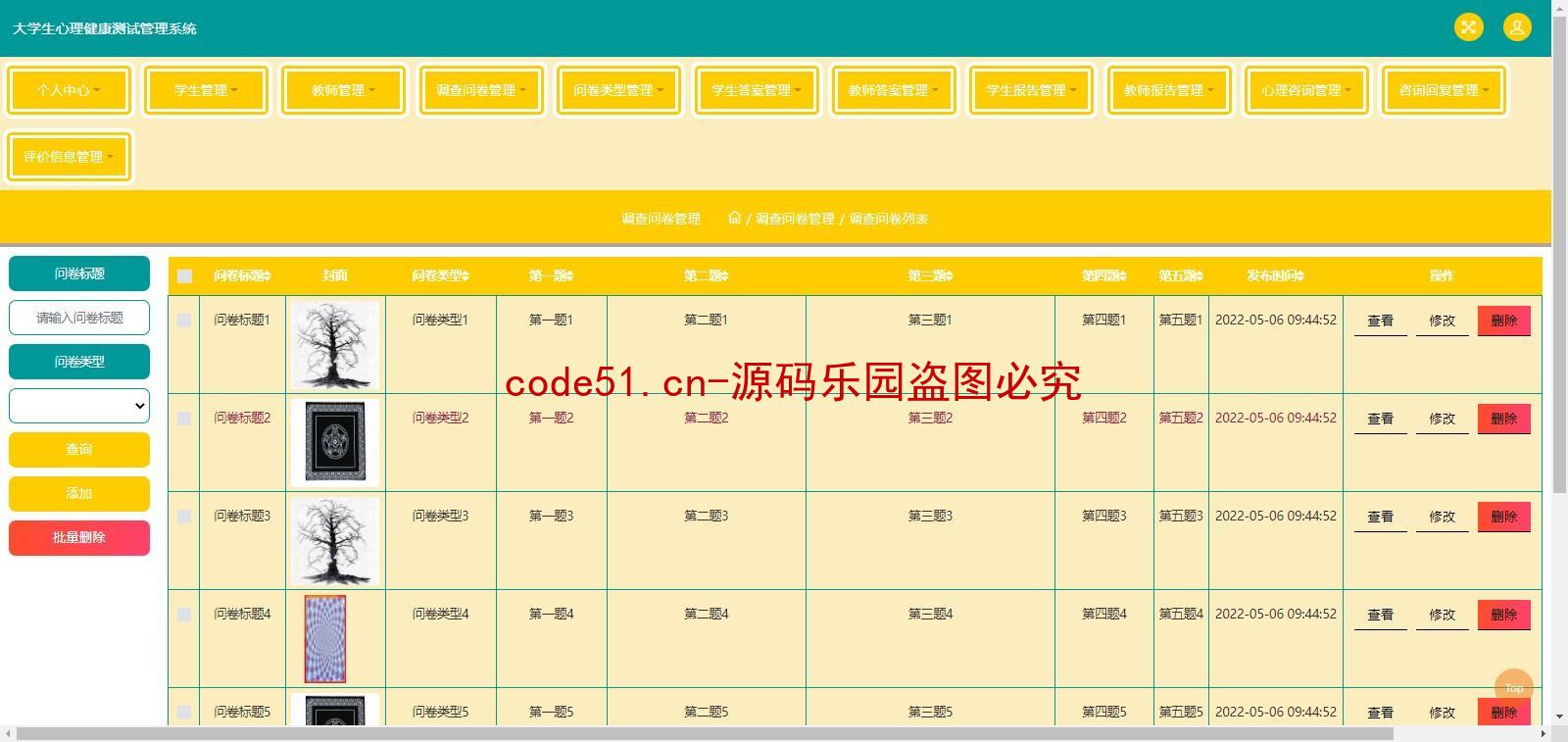
Task: Expand the 个人中心 menu
Action: point(69,90)
